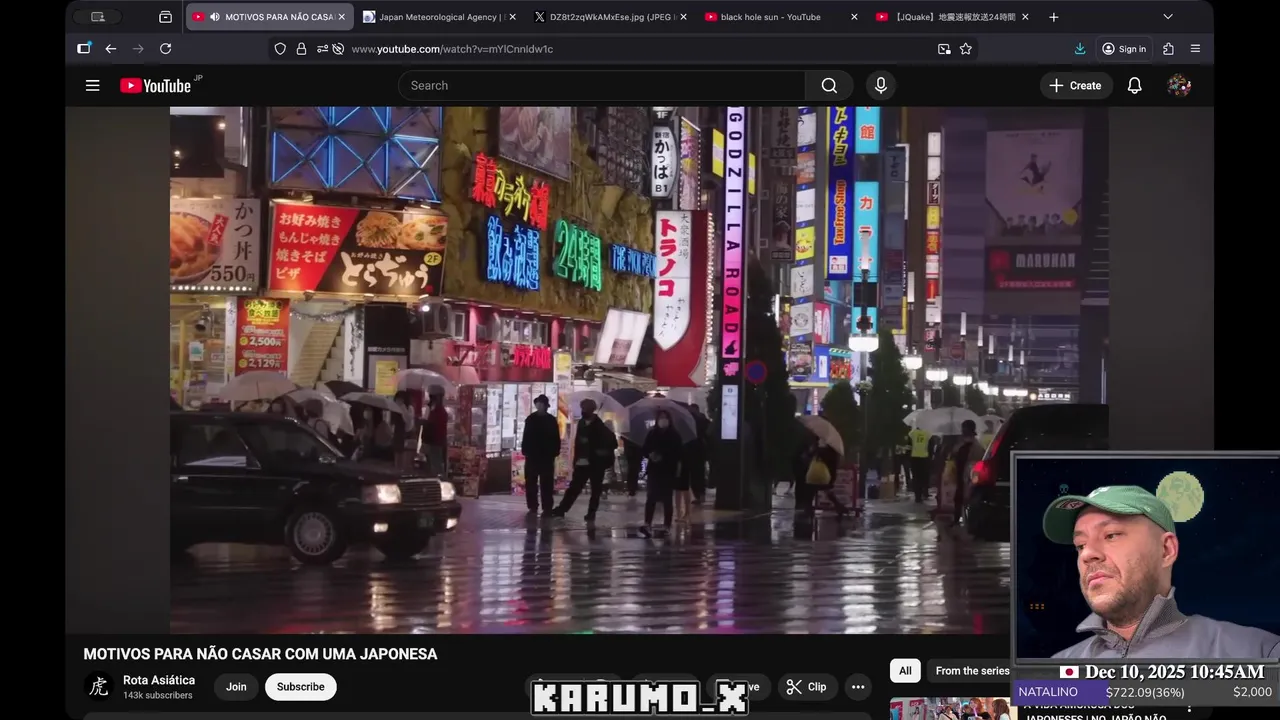View site security padlock info
Image resolution: width=1280 pixels, height=720 pixels.
[x=301, y=49]
